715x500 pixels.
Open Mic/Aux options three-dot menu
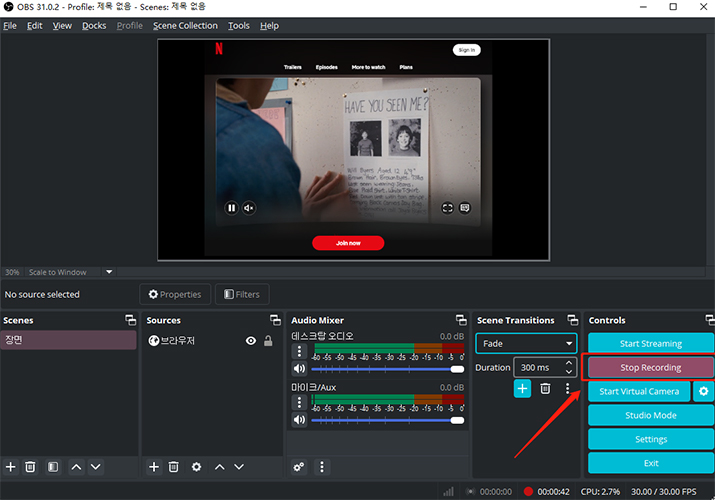click(299, 402)
